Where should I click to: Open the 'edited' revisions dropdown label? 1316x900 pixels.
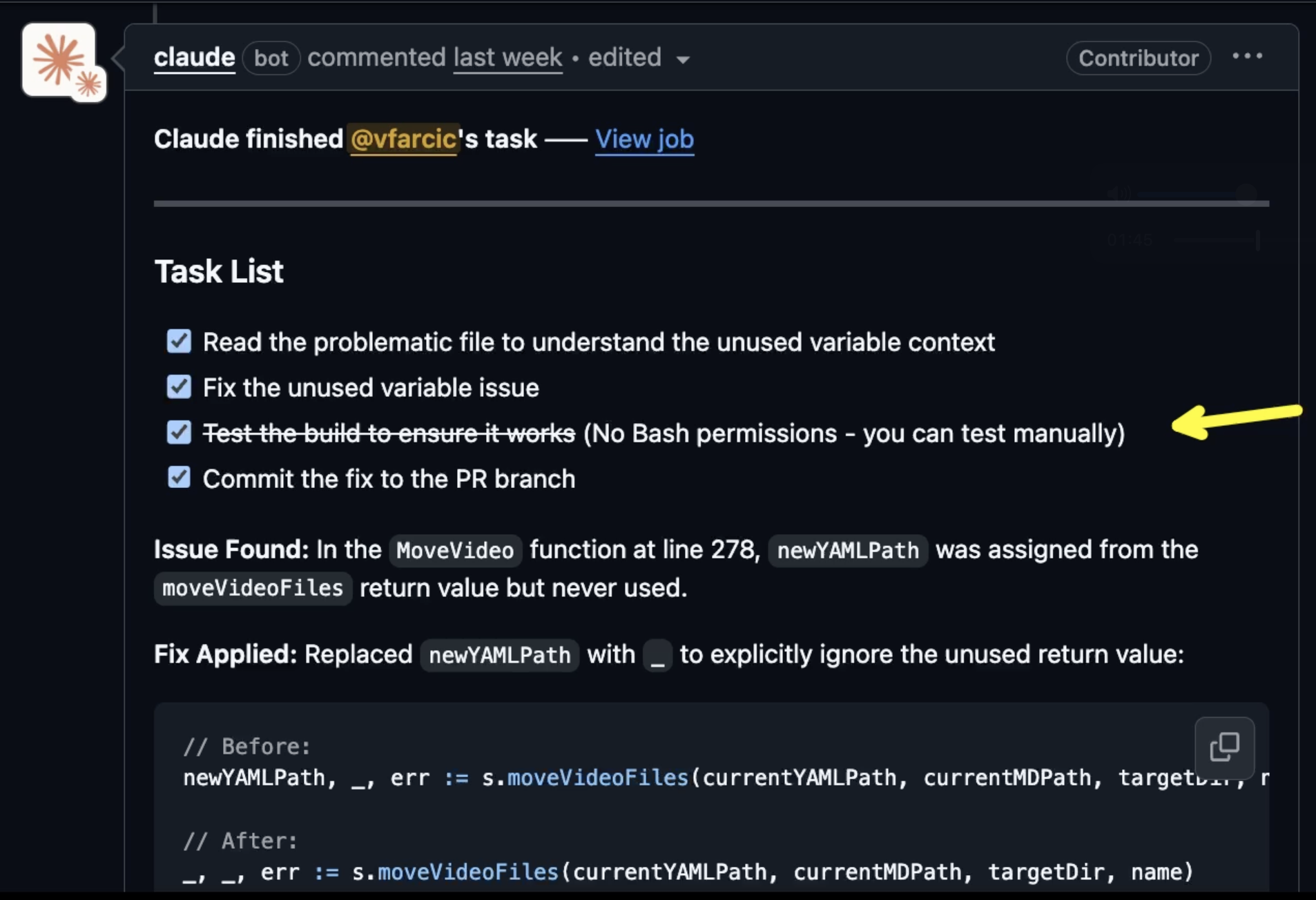point(624,57)
